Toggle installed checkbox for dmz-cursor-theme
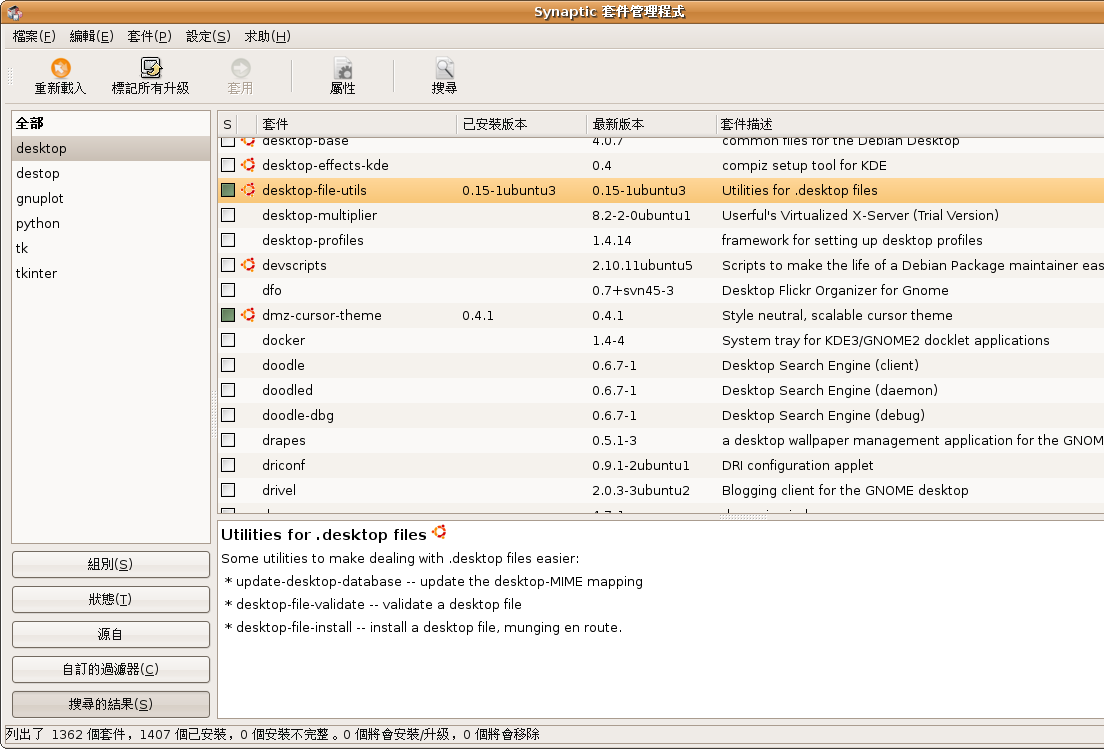The height and width of the screenshot is (749, 1104). pos(228,315)
